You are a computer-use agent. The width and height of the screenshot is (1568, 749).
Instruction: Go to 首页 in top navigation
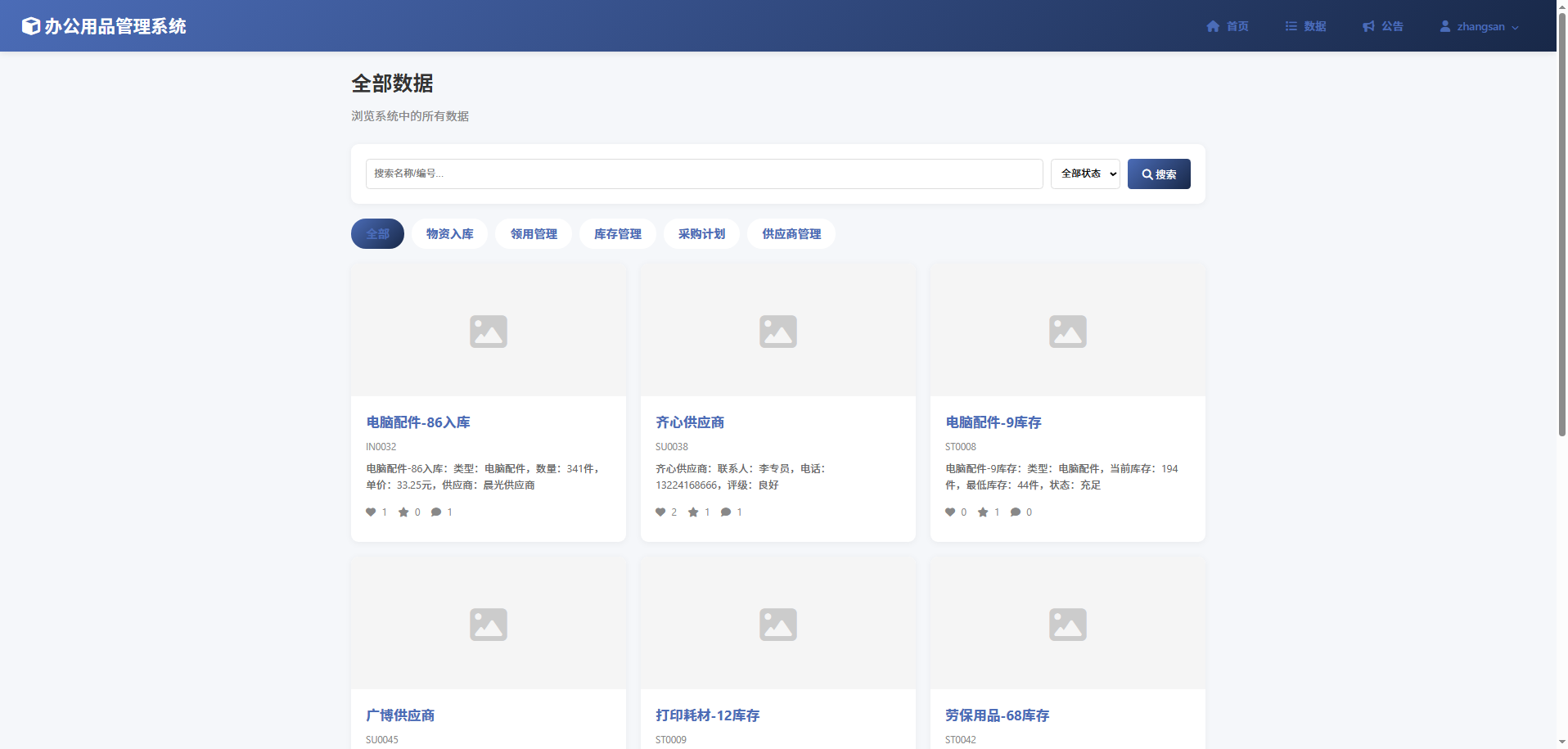point(1228,26)
